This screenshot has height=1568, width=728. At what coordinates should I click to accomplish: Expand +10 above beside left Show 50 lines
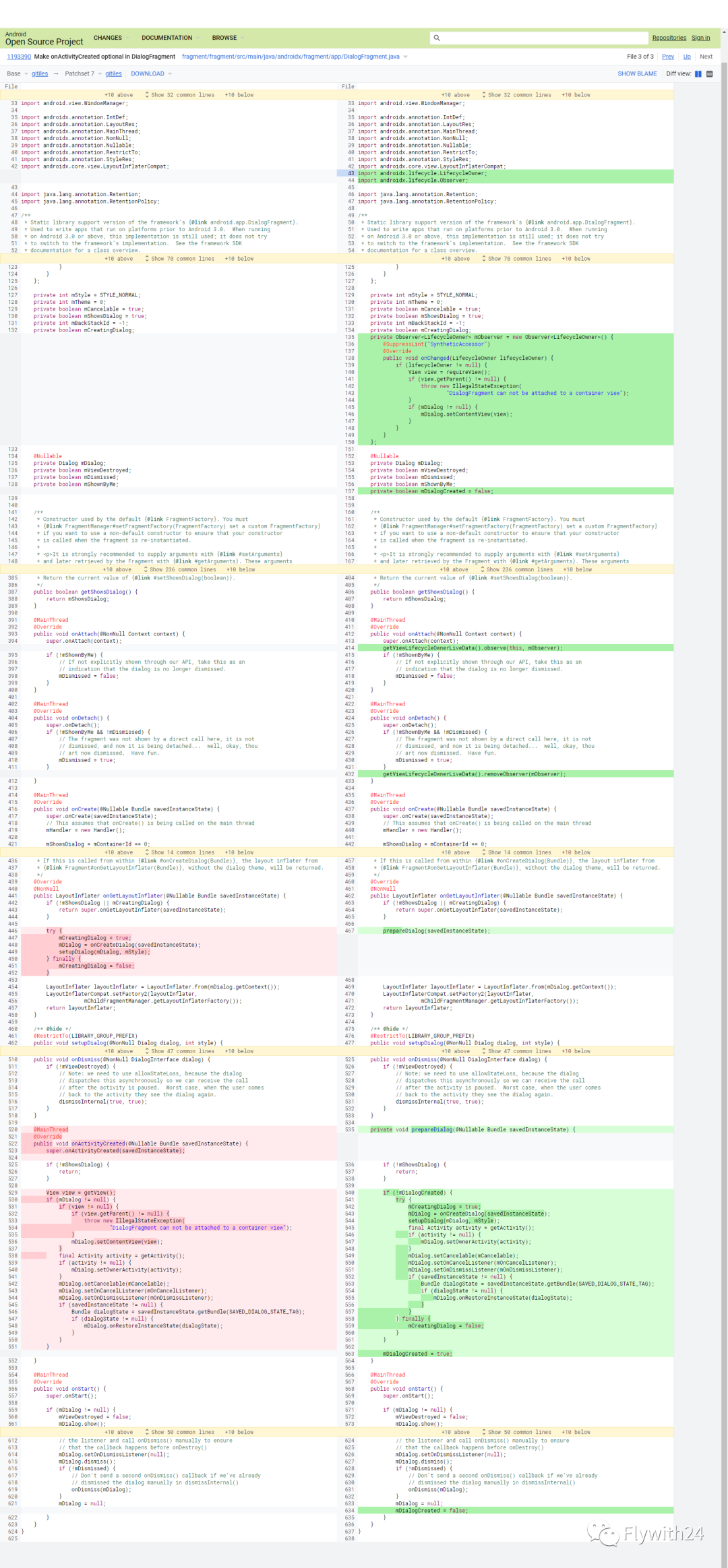[x=119, y=1432]
